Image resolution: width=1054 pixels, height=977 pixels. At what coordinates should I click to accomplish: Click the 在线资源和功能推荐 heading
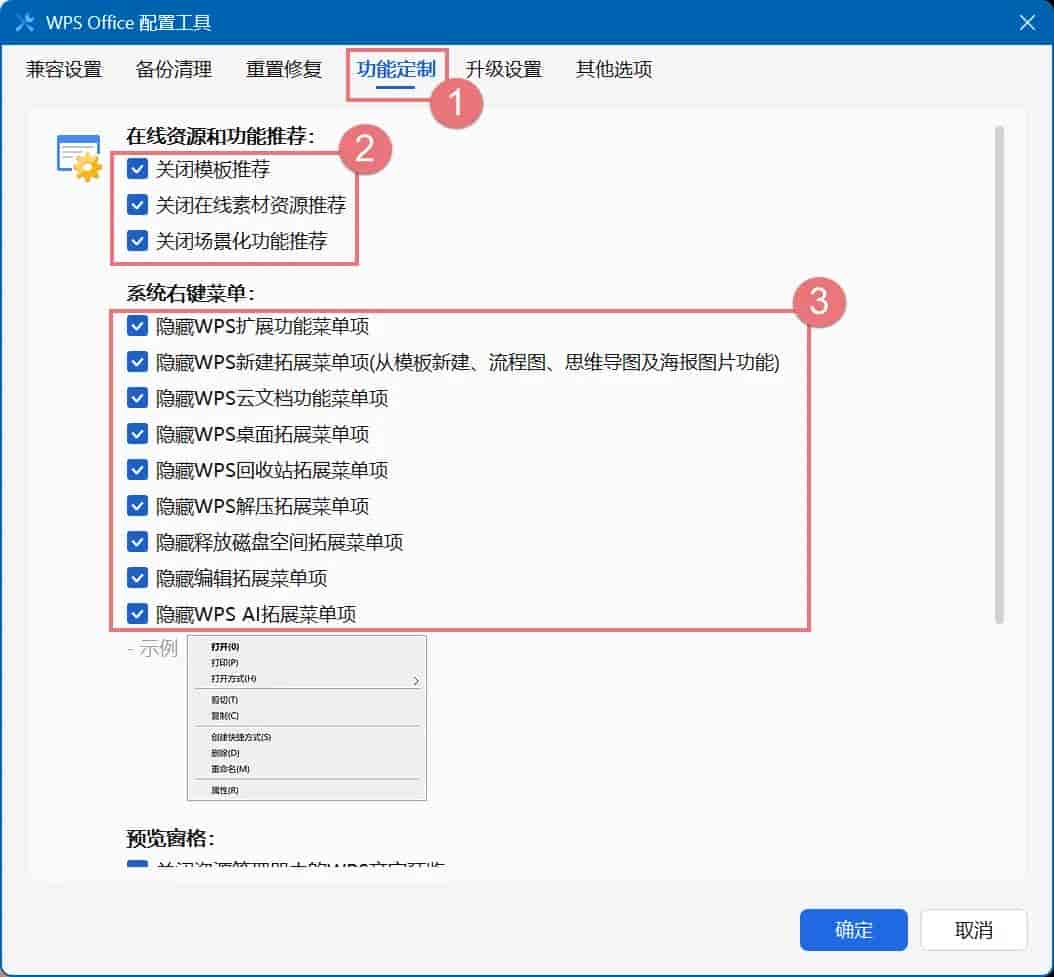220,136
